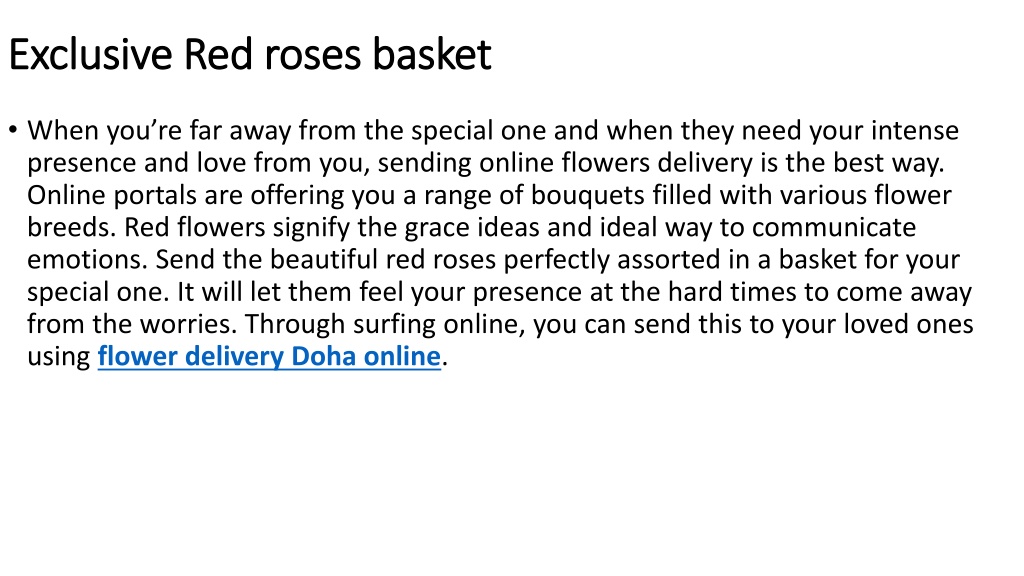The height and width of the screenshot is (576, 1024).
Task: Click the bullet point marker before When
Action: [x=13, y=129]
